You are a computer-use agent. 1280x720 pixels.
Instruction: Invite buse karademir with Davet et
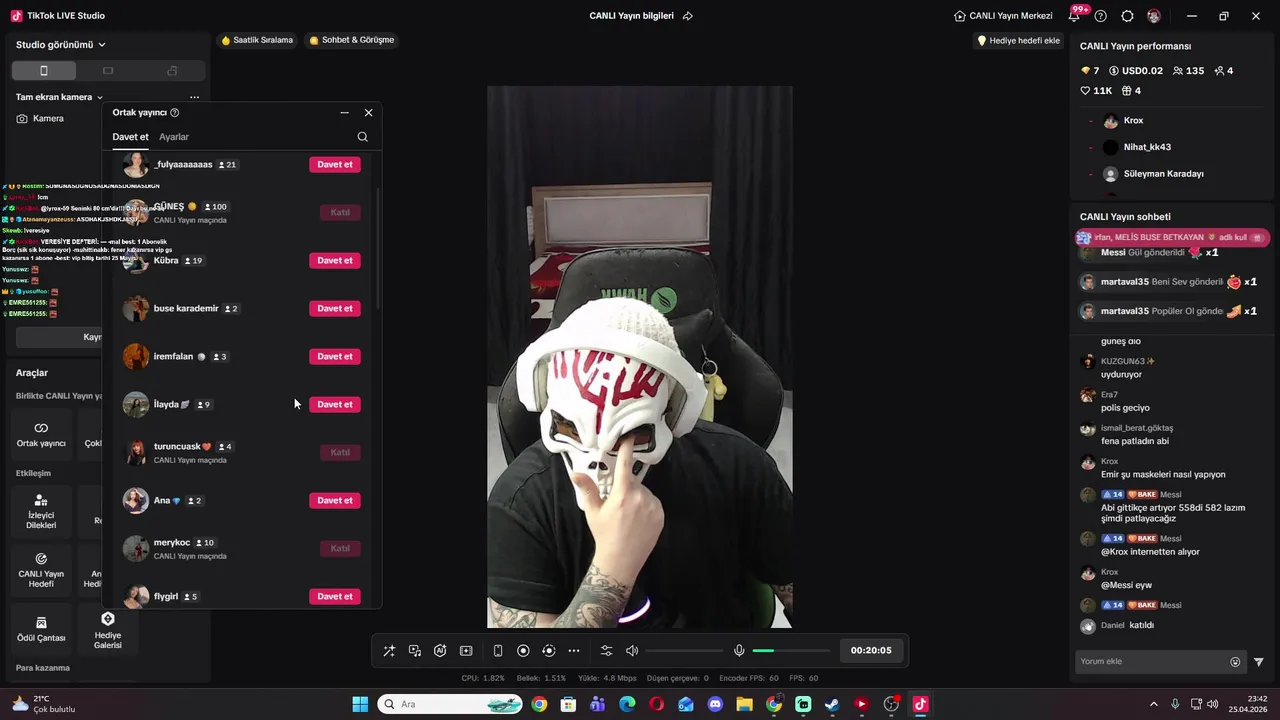pos(335,308)
